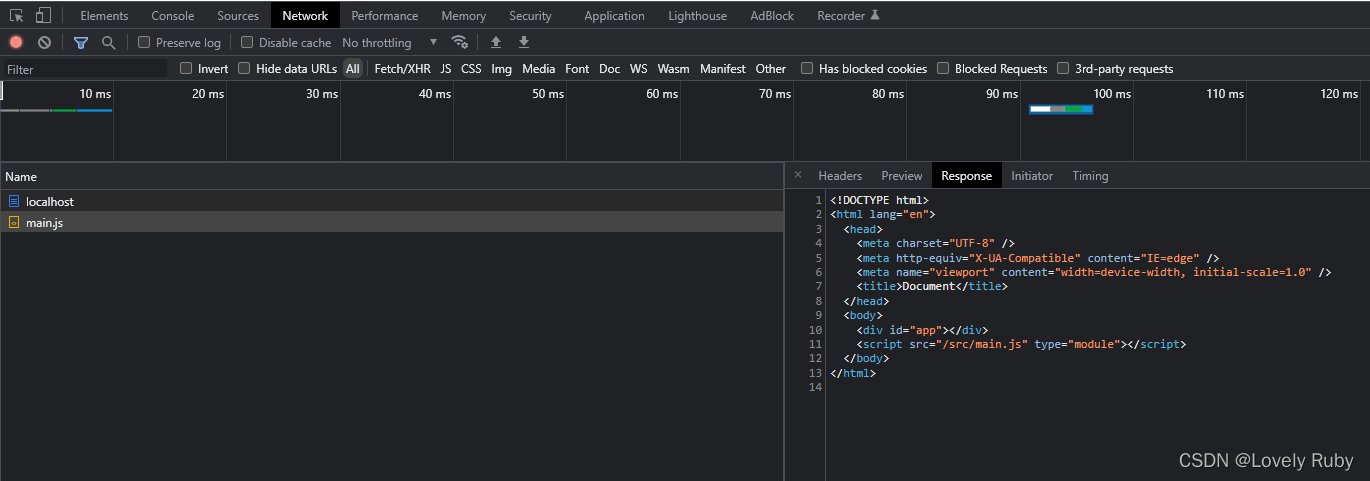Filter requests by Wasm

[x=674, y=68]
